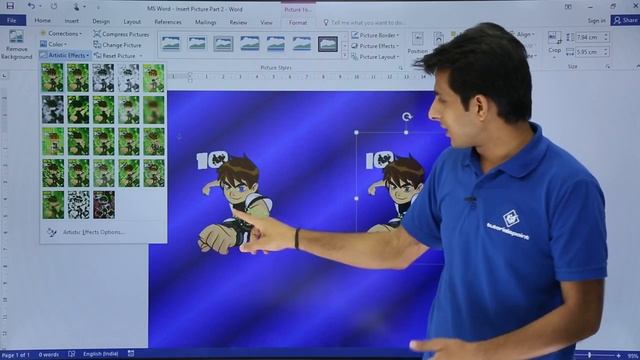Click the rotation handle above the selected picture
Screen dimensions: 640x360
(x=407, y=117)
